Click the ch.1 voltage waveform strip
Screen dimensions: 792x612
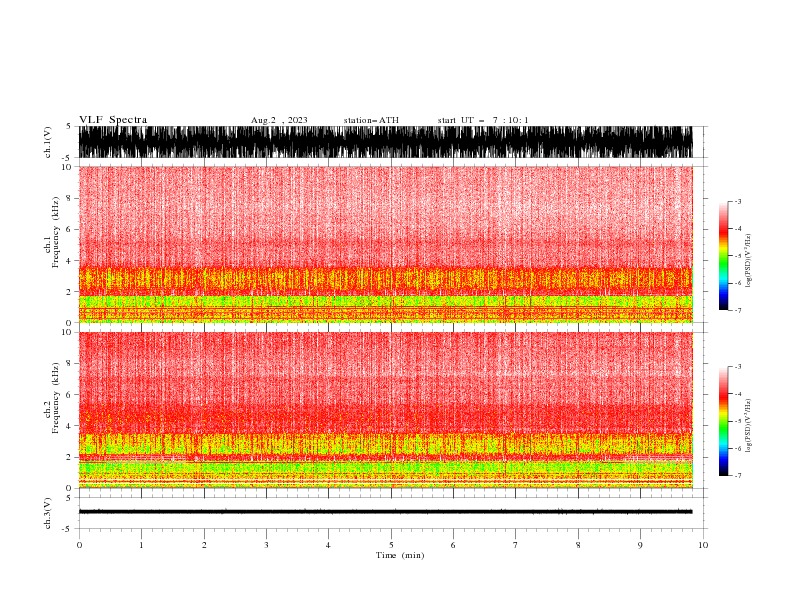click(385, 142)
